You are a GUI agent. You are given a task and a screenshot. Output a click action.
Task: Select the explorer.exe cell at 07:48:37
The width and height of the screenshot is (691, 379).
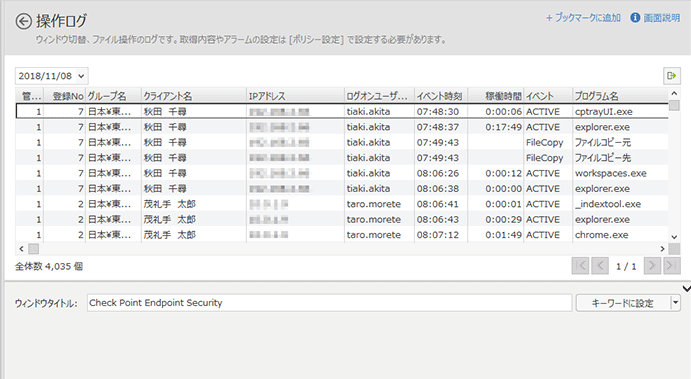pyautogui.click(x=620, y=127)
